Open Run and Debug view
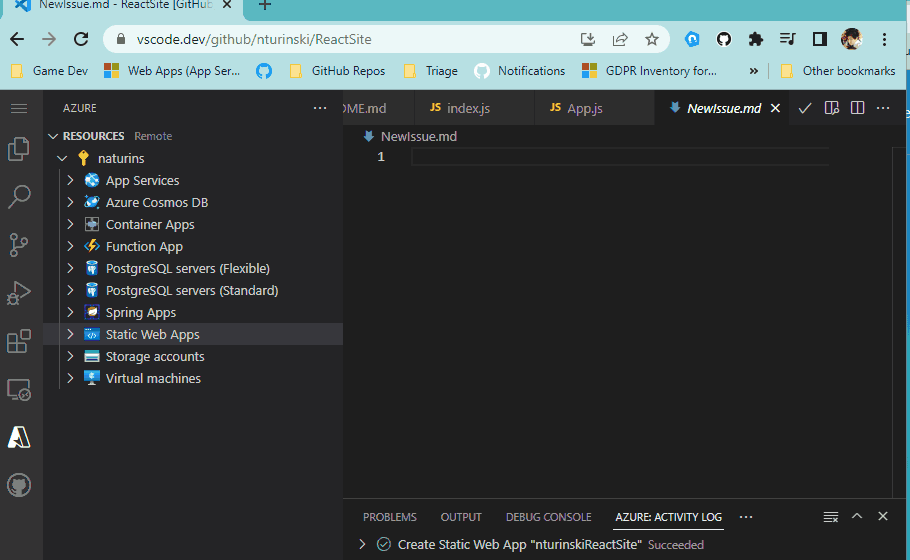 (19, 293)
